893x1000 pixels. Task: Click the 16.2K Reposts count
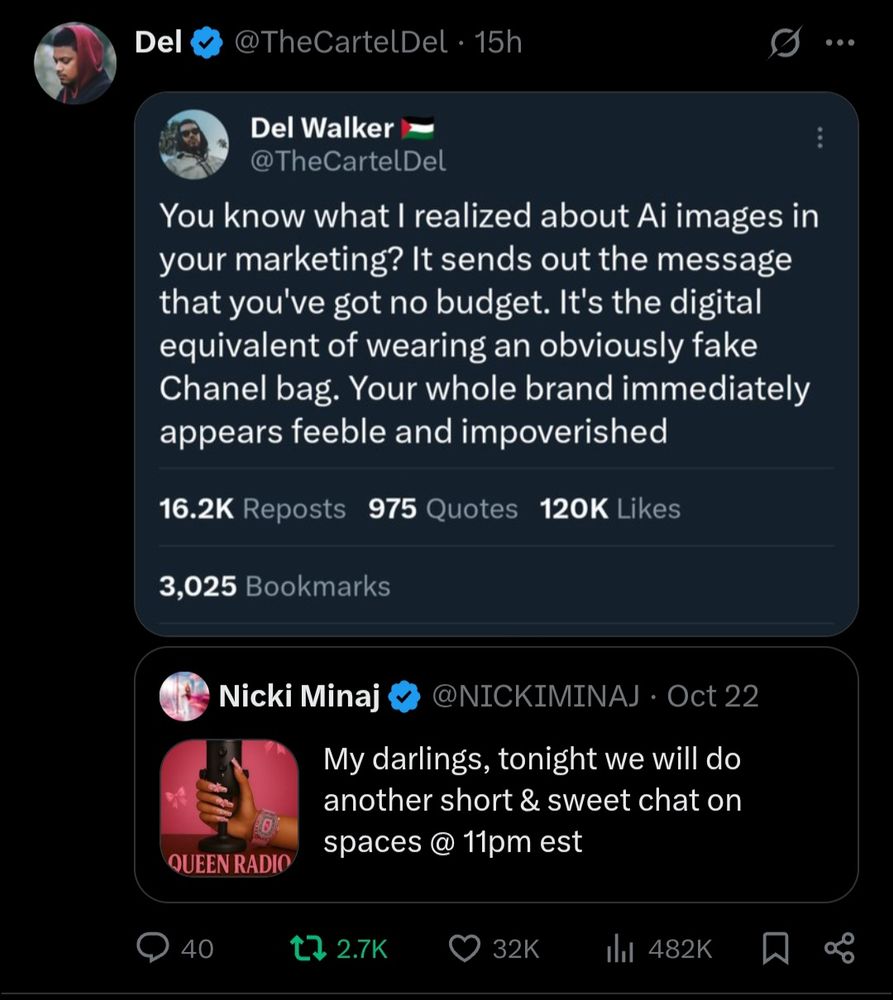[252, 509]
